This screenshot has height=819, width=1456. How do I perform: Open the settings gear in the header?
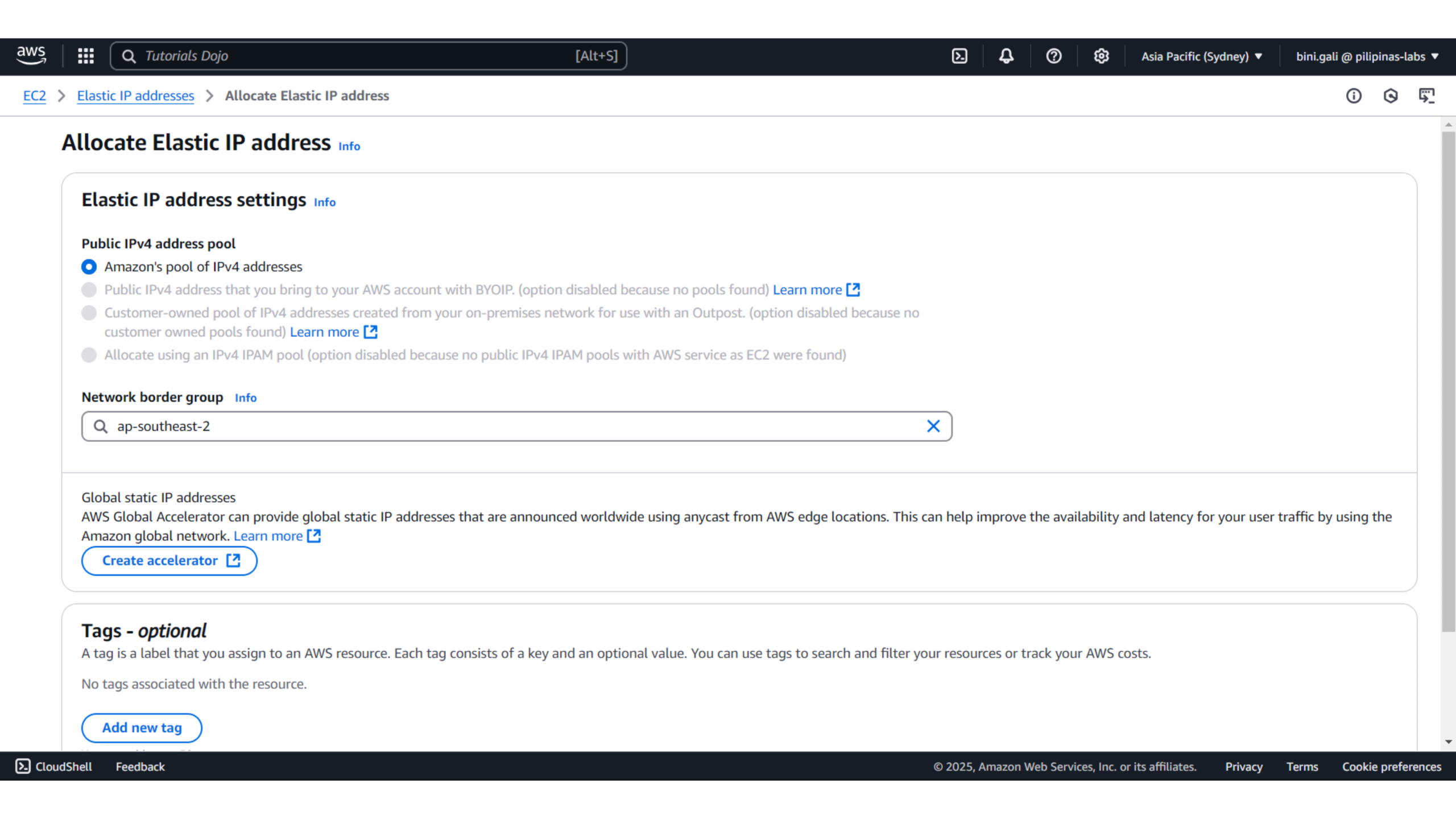1101,56
